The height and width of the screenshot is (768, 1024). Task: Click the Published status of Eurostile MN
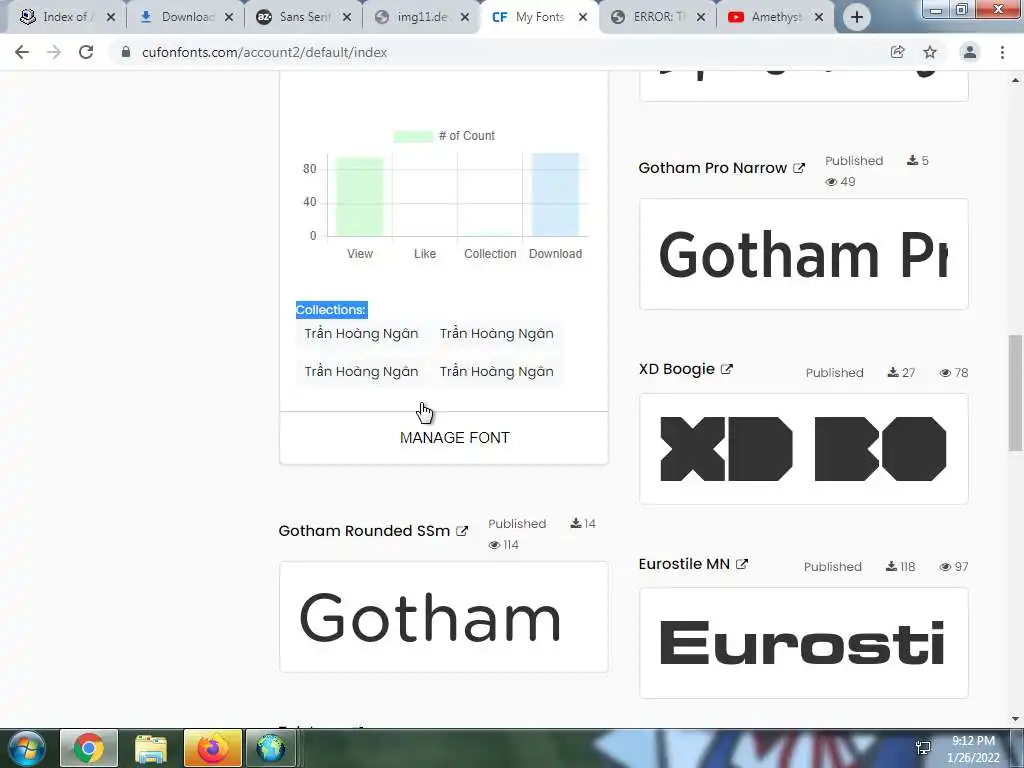(x=833, y=567)
